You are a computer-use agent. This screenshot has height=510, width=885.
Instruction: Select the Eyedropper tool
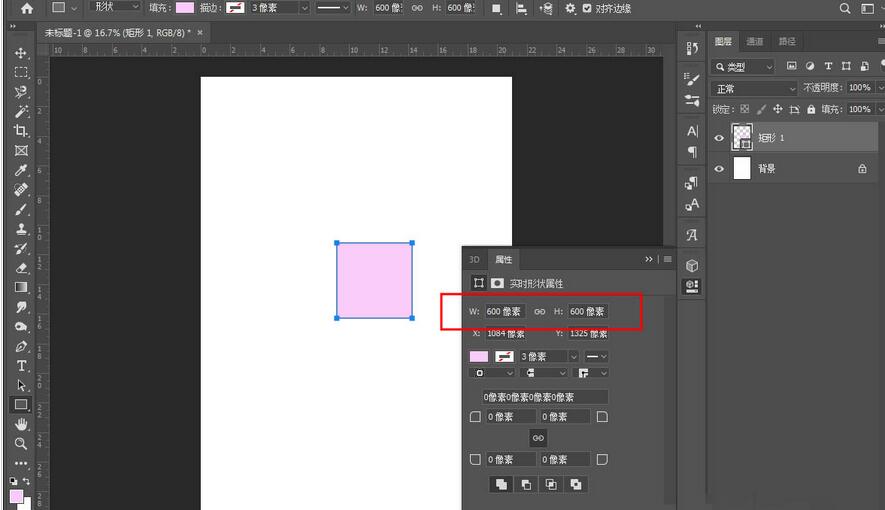pos(21,170)
